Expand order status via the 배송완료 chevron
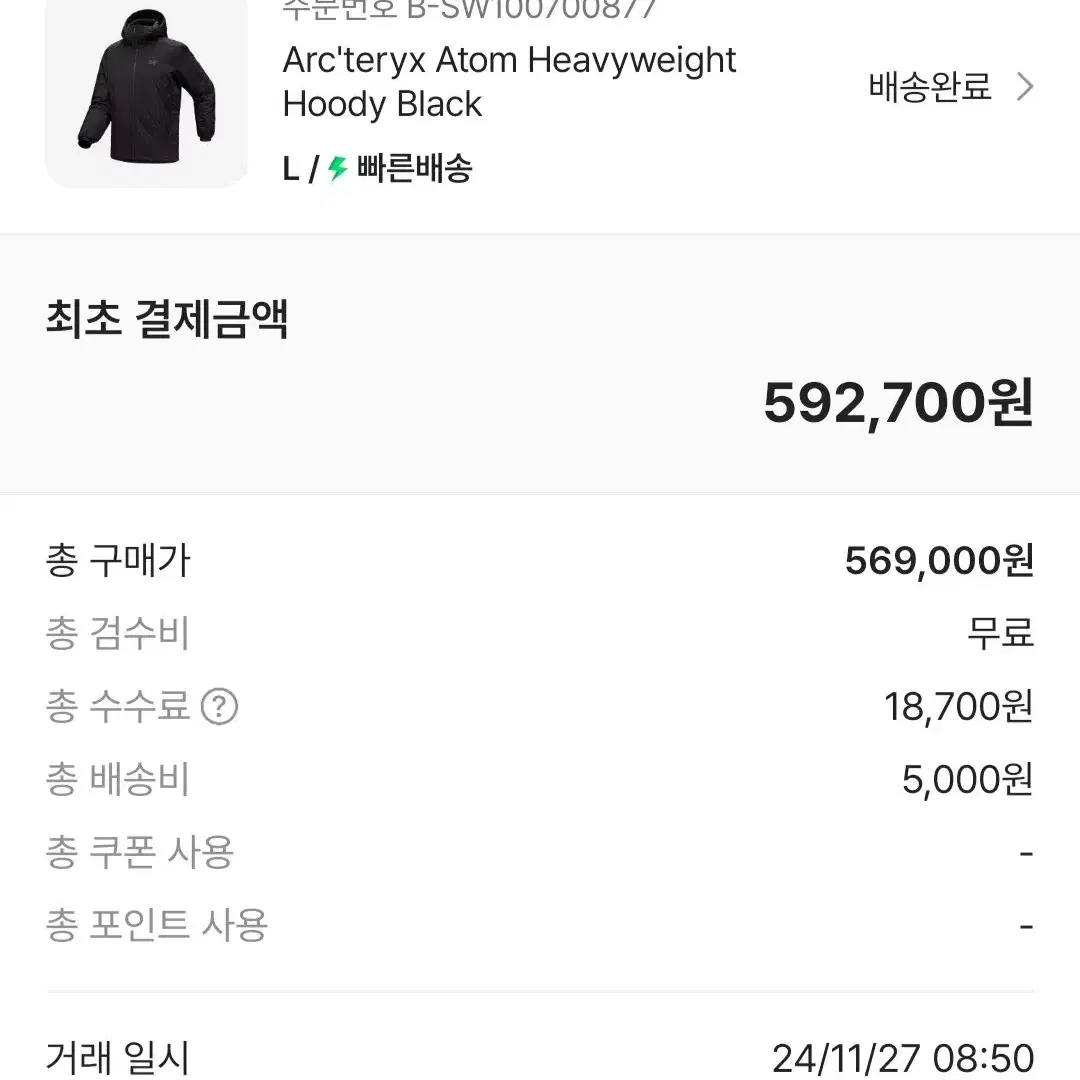Image resolution: width=1080 pixels, height=1080 pixels. 1025,87
